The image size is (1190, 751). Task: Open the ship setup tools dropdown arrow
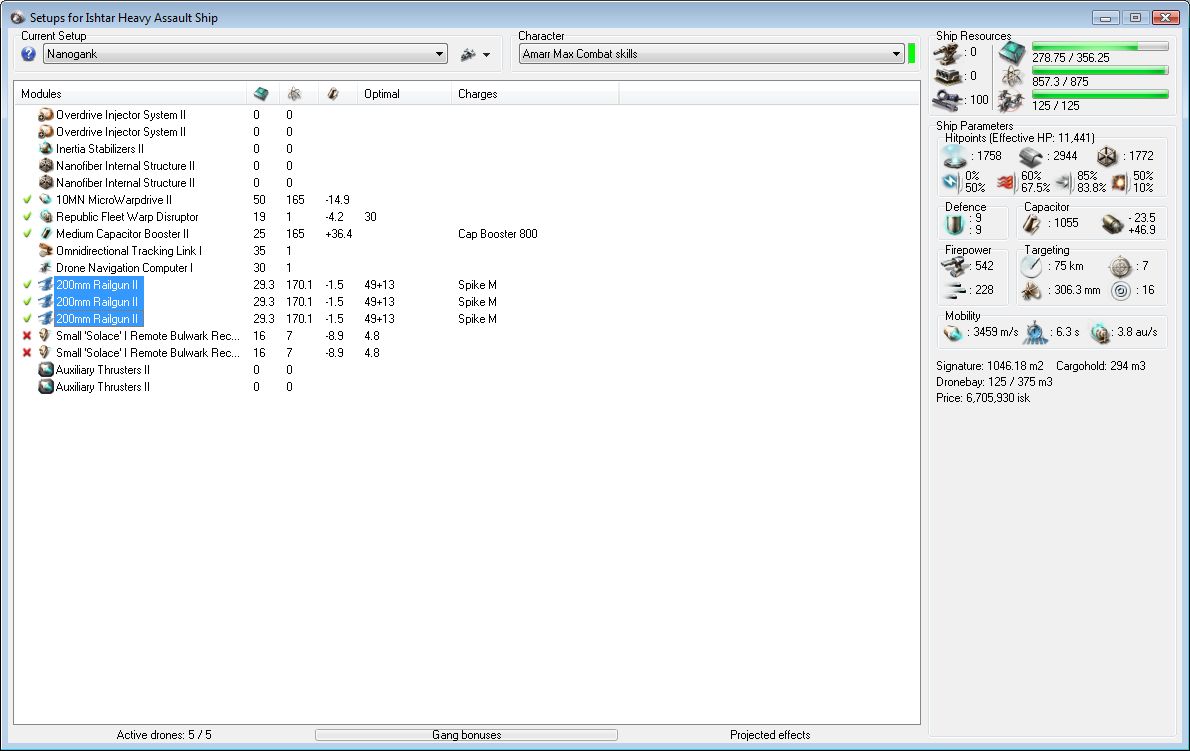[486, 55]
